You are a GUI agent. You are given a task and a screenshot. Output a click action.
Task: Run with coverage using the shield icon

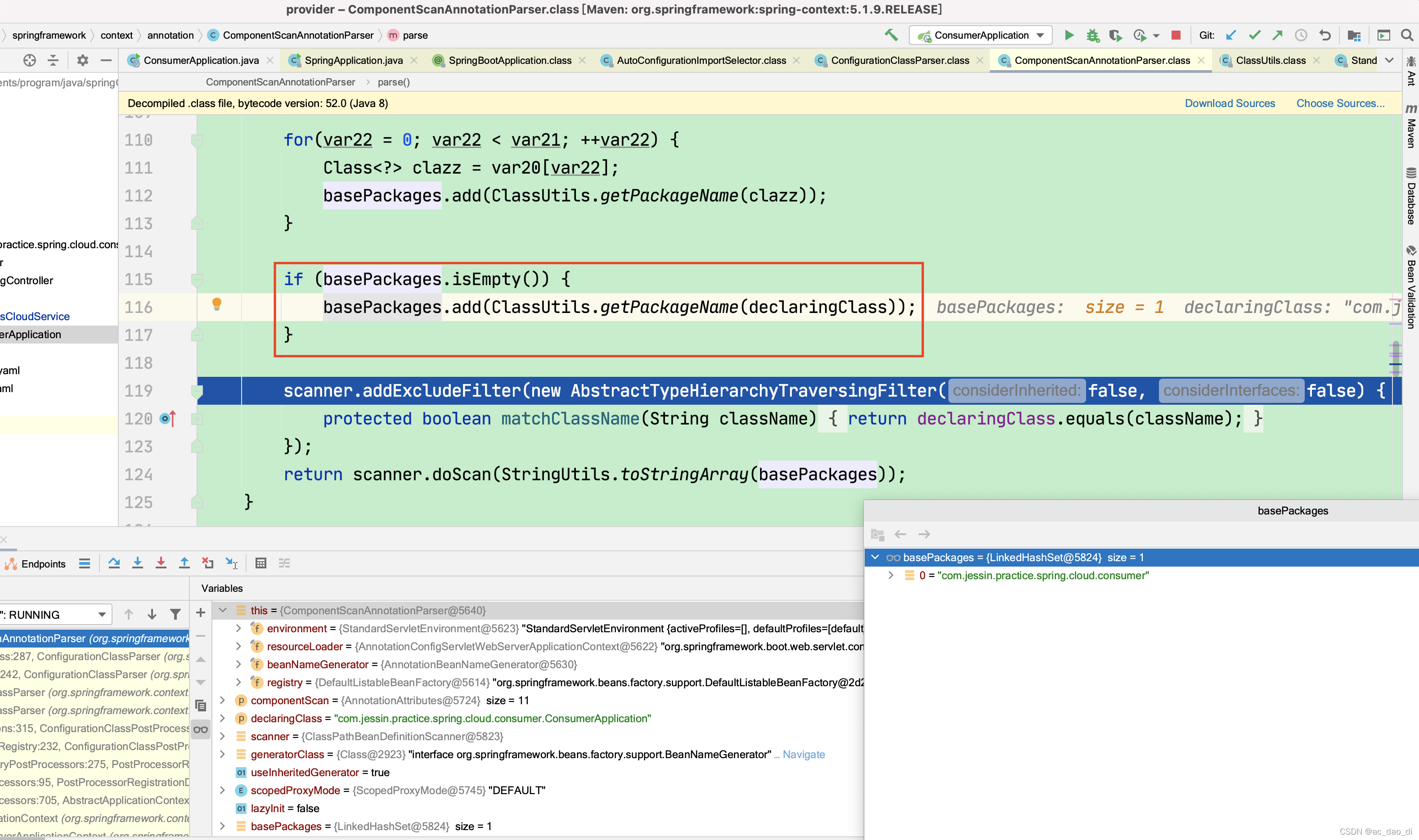point(1115,36)
